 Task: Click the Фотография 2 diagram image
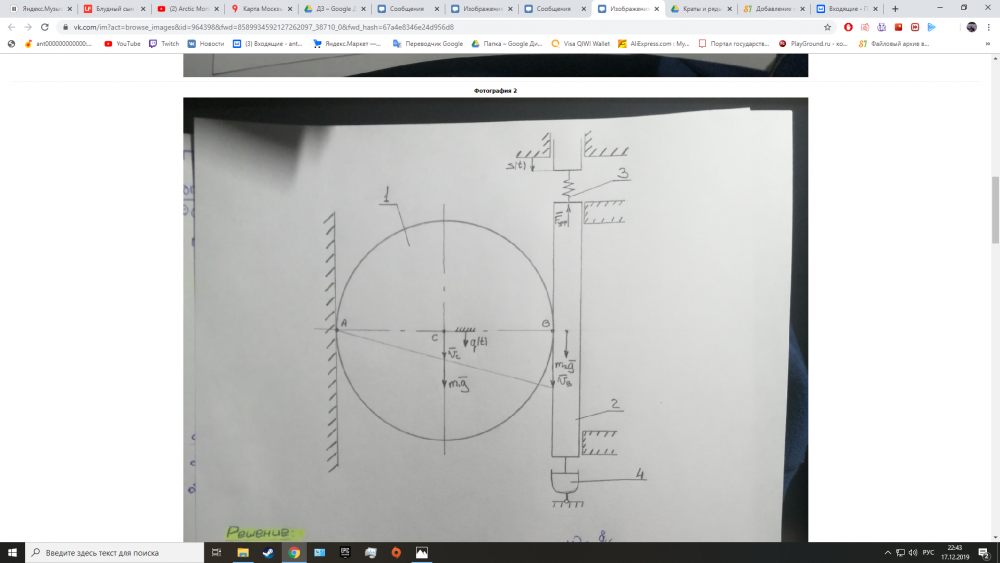[496, 319]
